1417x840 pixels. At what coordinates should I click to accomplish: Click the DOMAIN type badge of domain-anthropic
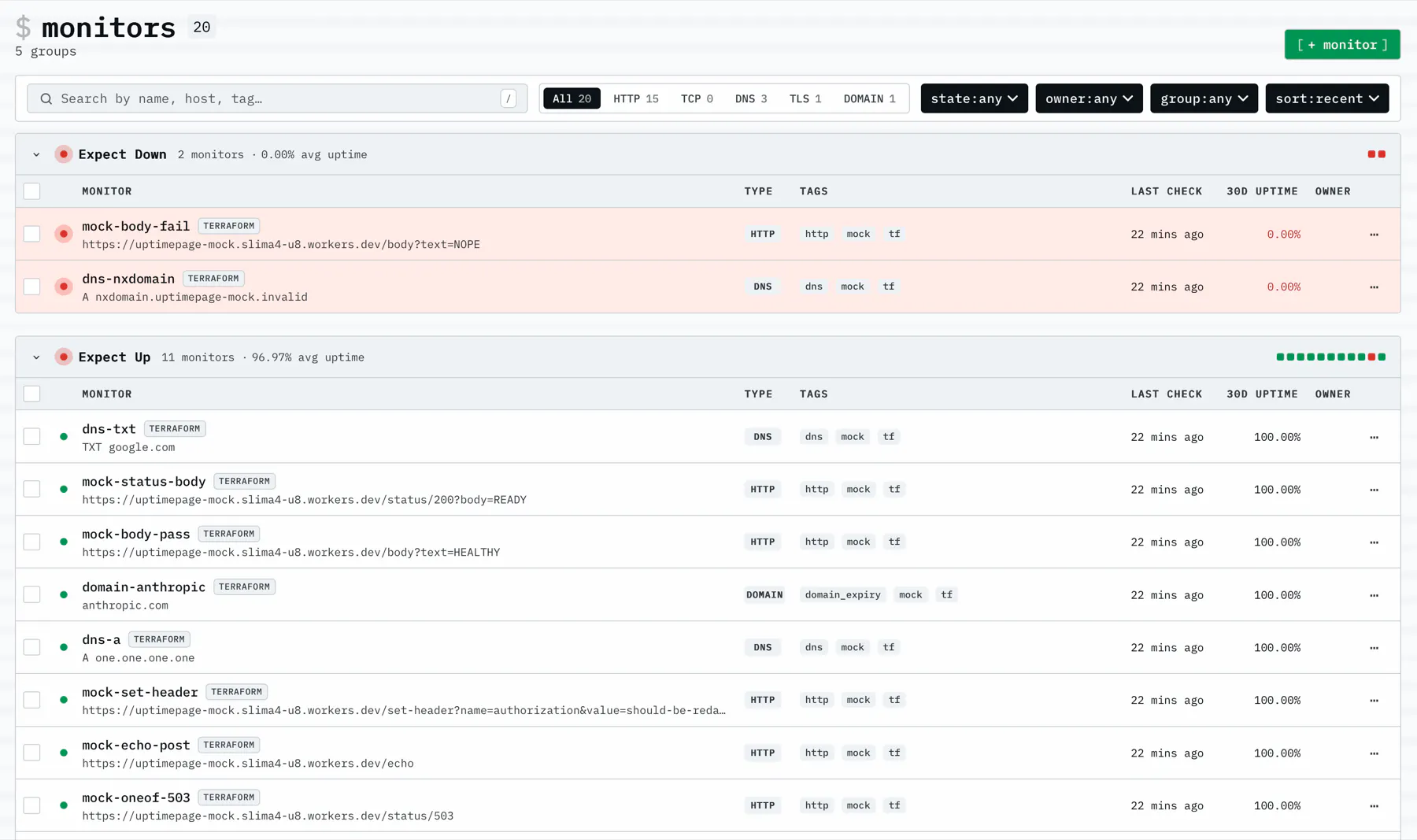coord(764,595)
